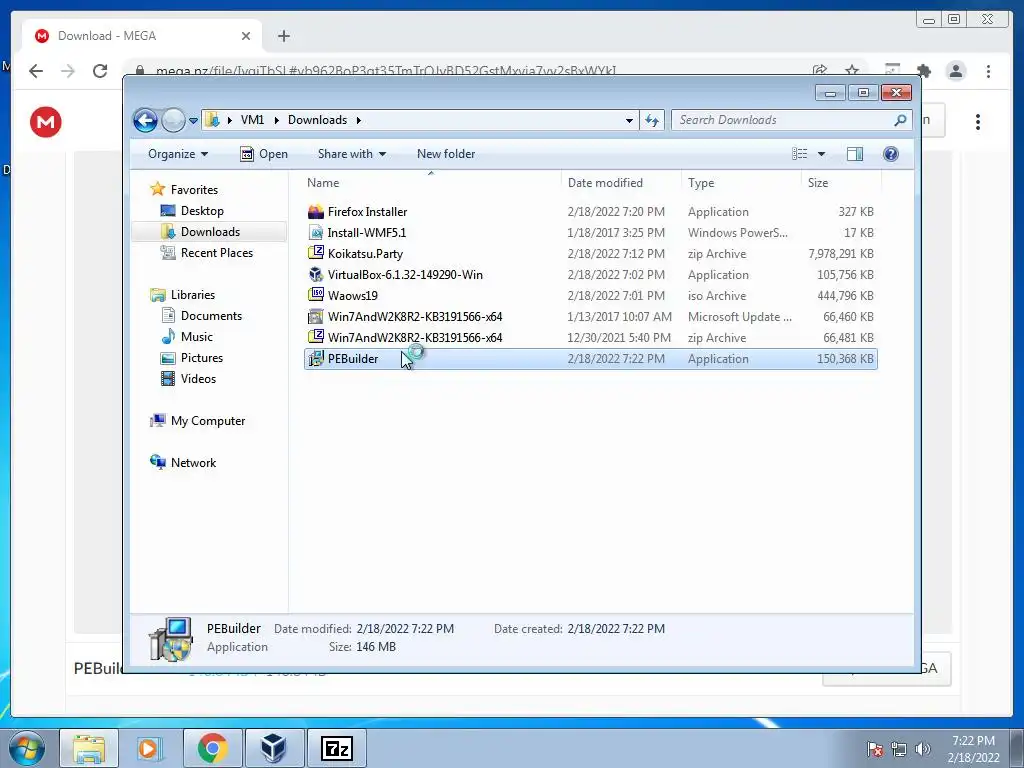Select My Computer in navigation pane
This screenshot has height=768, width=1024.
point(208,421)
